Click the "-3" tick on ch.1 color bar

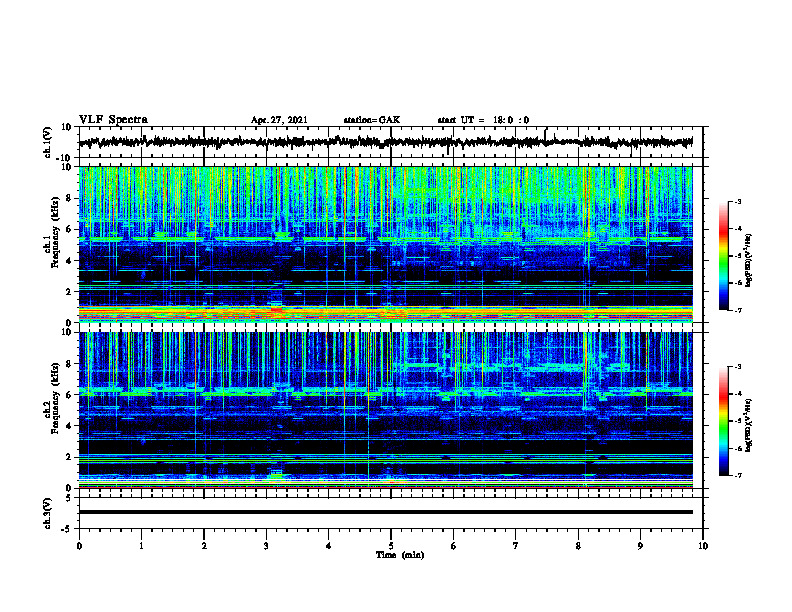point(737,202)
